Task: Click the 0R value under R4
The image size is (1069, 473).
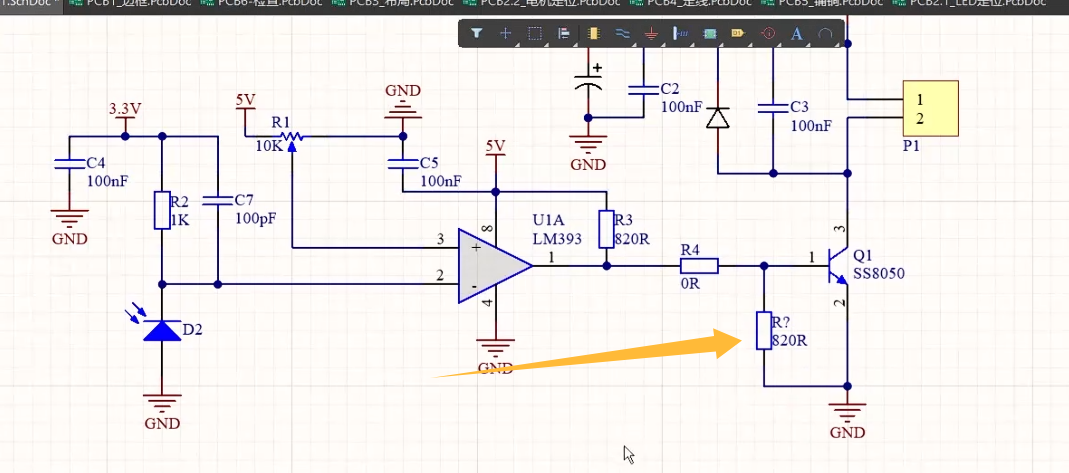Action: (691, 284)
